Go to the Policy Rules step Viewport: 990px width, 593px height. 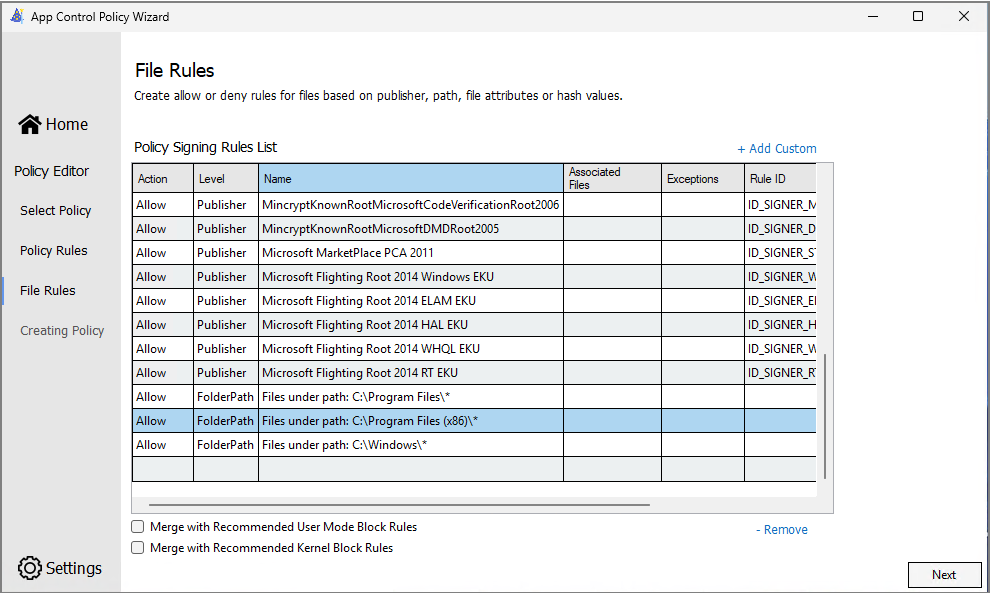point(54,251)
